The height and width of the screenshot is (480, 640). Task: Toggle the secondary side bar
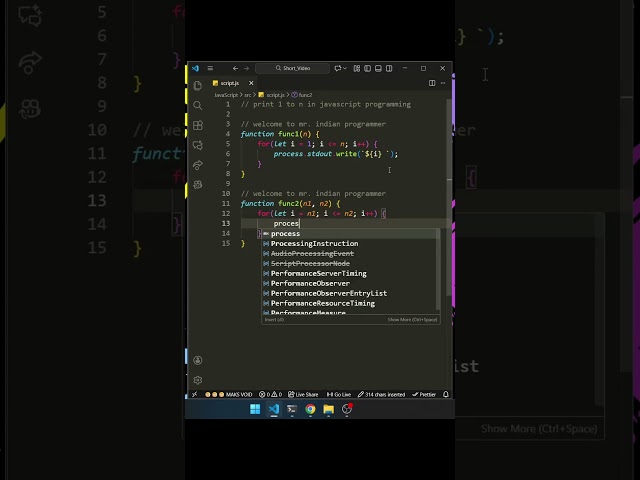(x=389, y=68)
